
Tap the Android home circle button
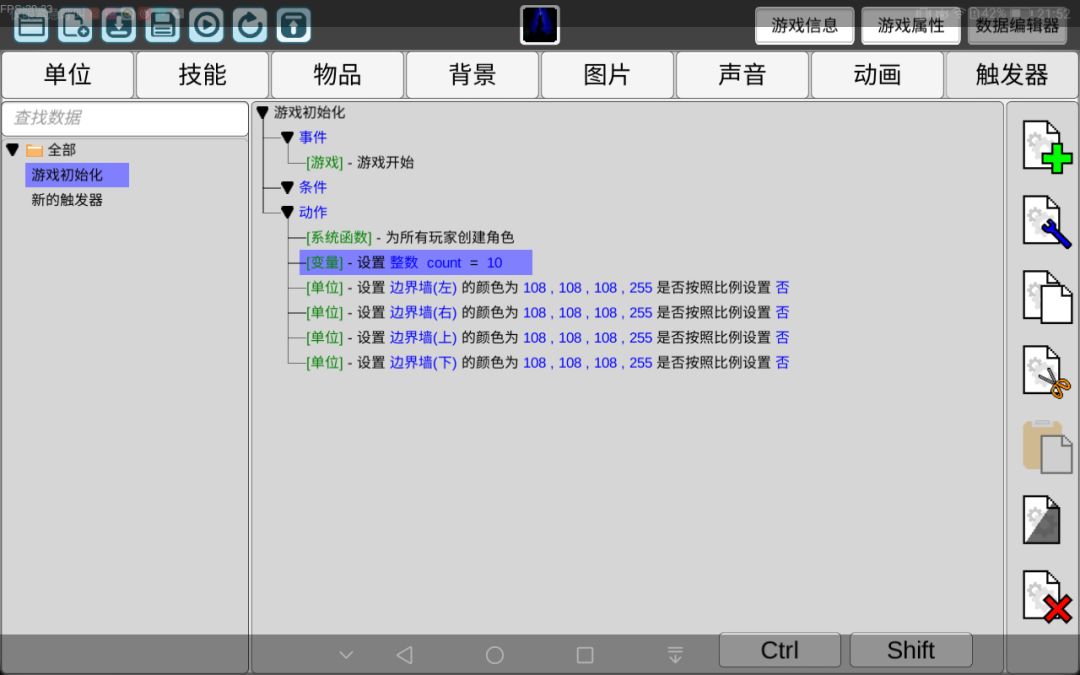(495, 655)
